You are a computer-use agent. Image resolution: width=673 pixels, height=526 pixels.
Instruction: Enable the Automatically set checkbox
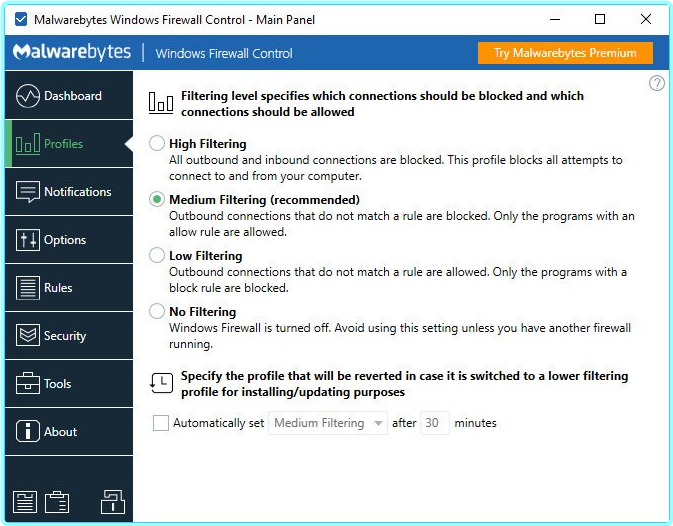tap(161, 423)
